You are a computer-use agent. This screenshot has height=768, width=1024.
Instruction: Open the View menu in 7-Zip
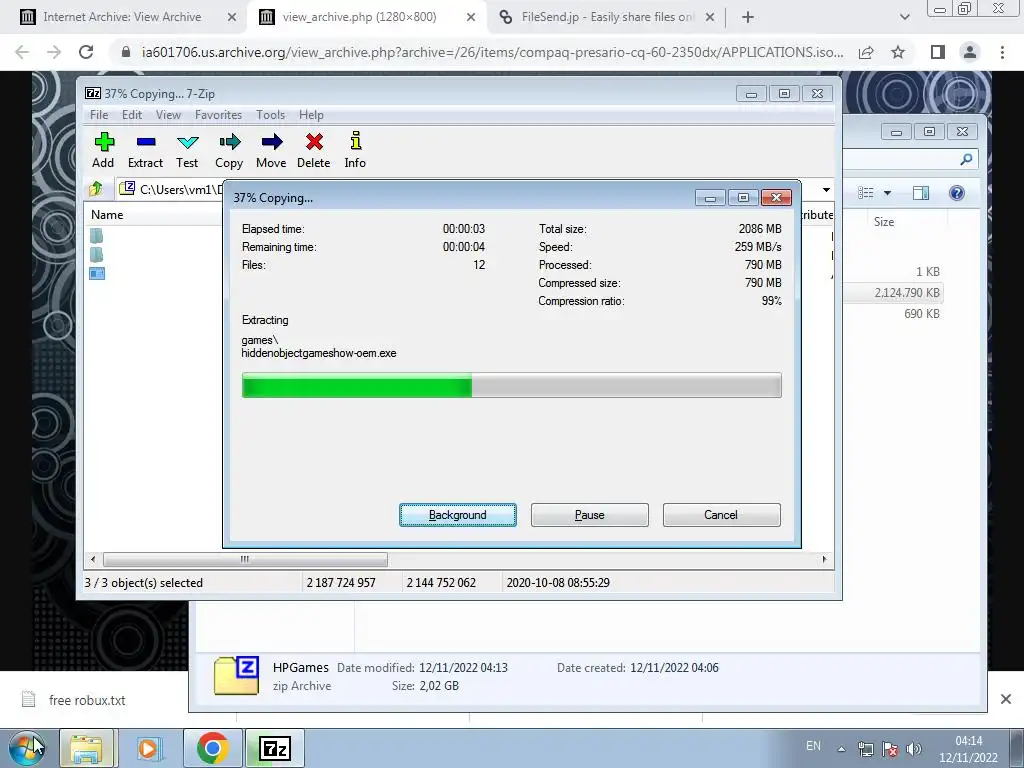point(168,115)
